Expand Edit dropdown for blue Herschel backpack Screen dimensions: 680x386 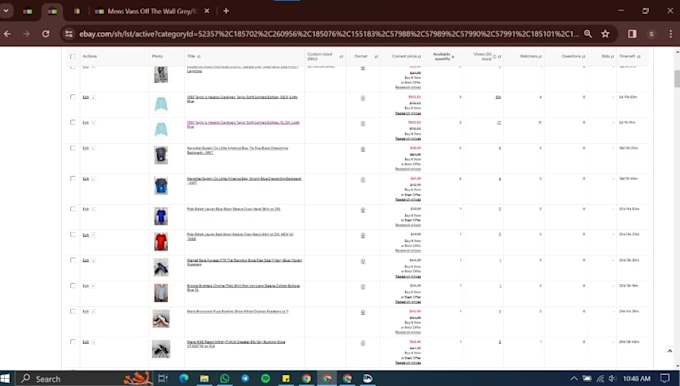point(93,179)
